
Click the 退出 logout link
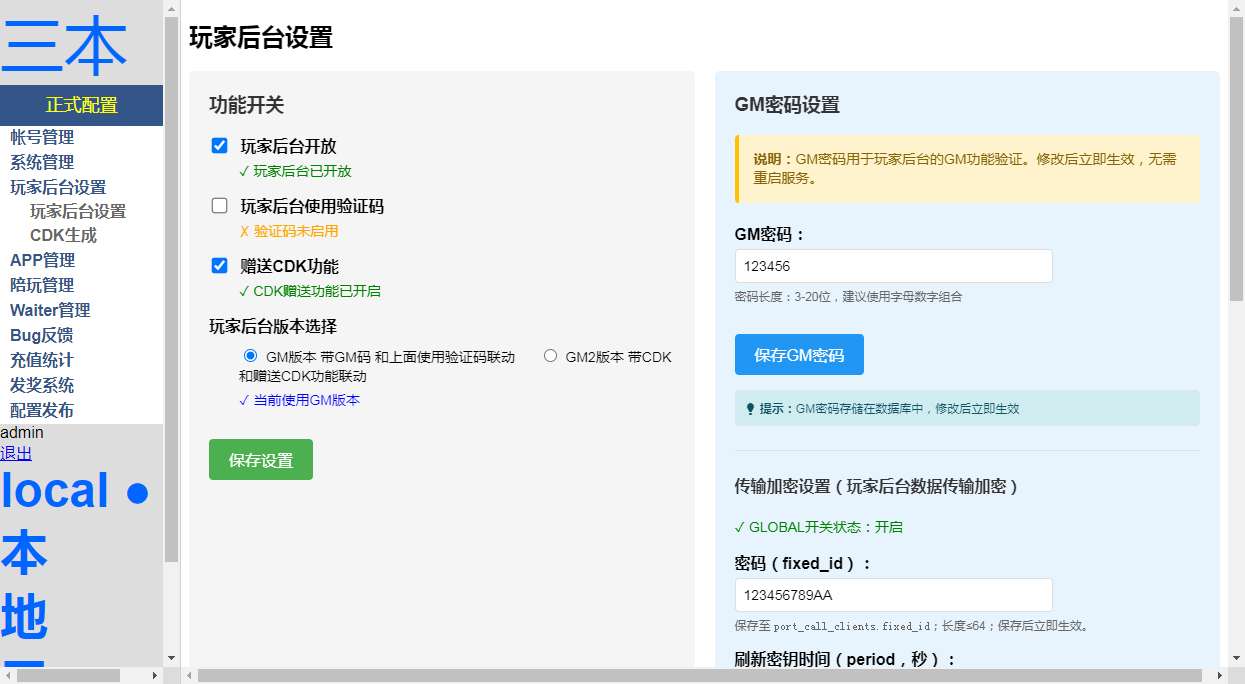click(x=16, y=454)
